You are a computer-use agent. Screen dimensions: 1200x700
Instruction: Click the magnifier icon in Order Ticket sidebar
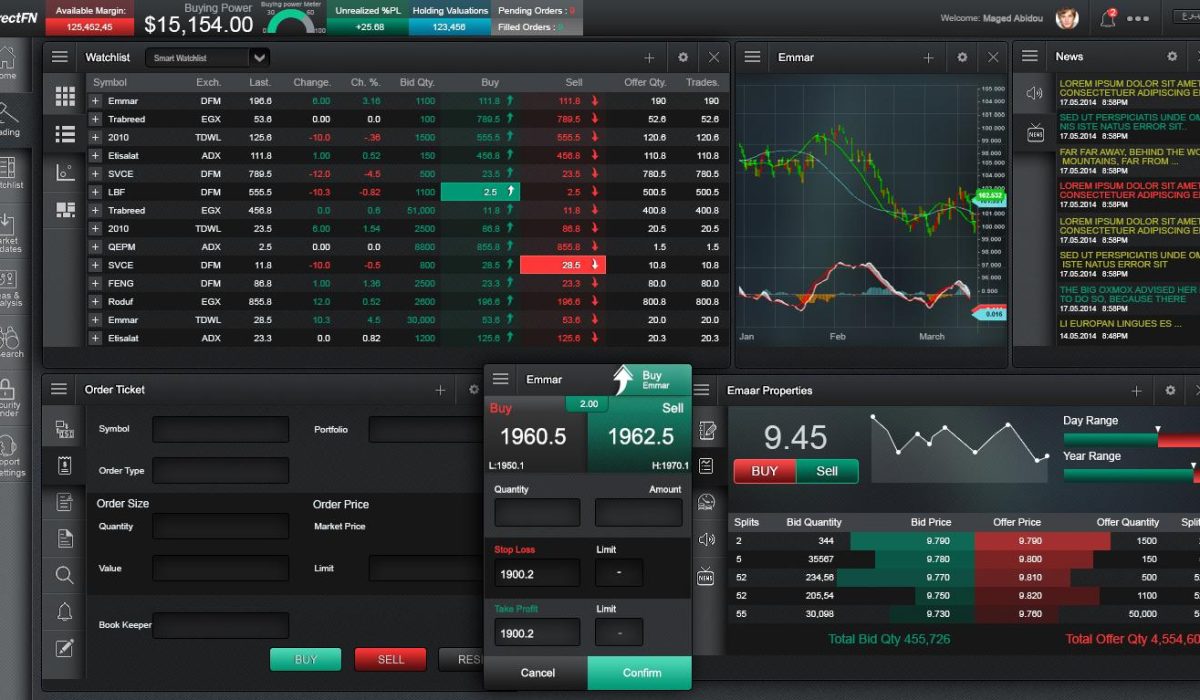click(65, 575)
